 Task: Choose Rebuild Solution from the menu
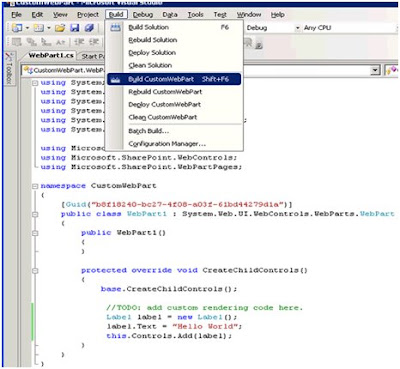pyautogui.click(x=174, y=40)
